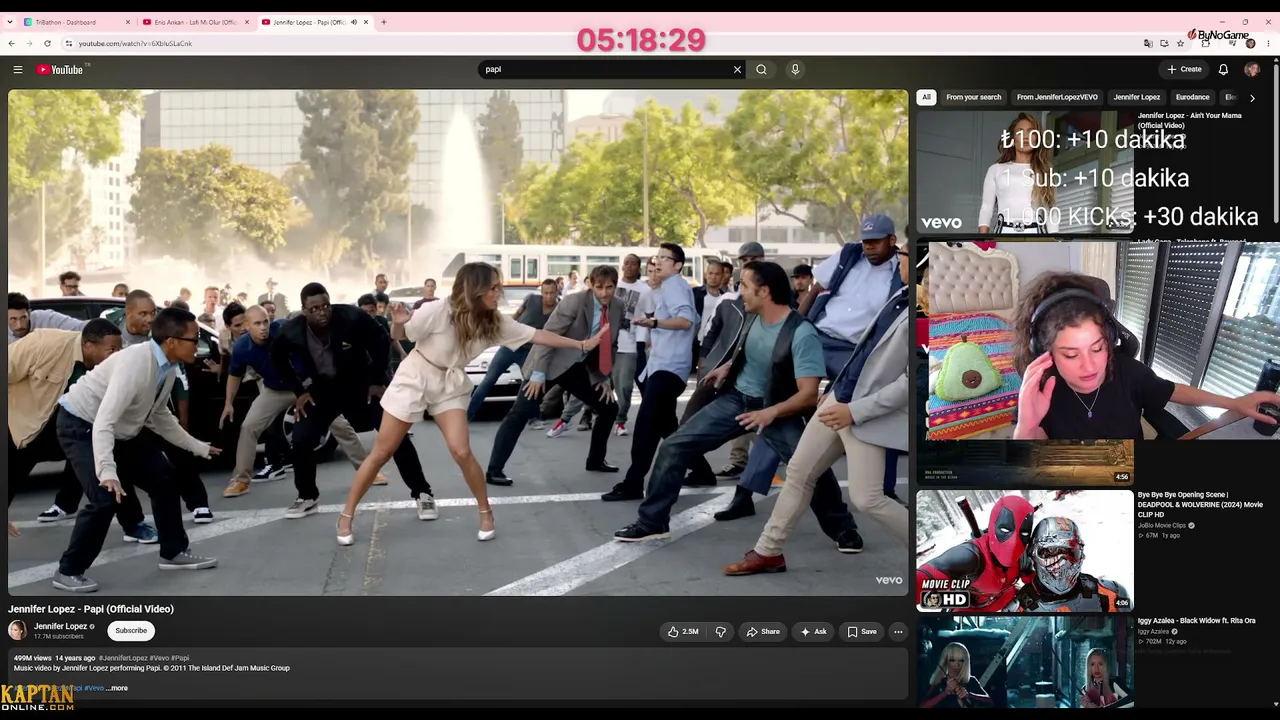Click in the YouTube search field

point(605,69)
